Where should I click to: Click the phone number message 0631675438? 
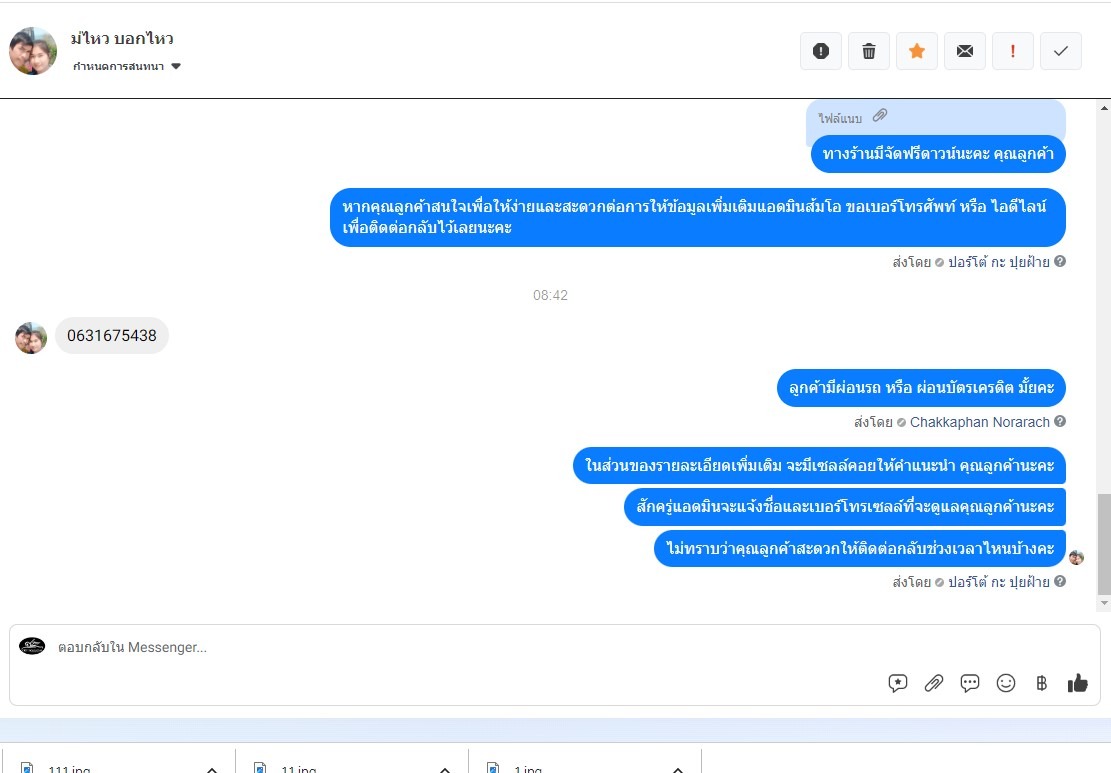(112, 336)
